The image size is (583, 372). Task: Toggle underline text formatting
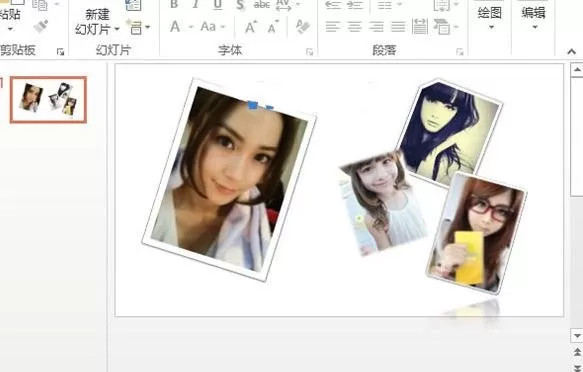[x=218, y=4]
